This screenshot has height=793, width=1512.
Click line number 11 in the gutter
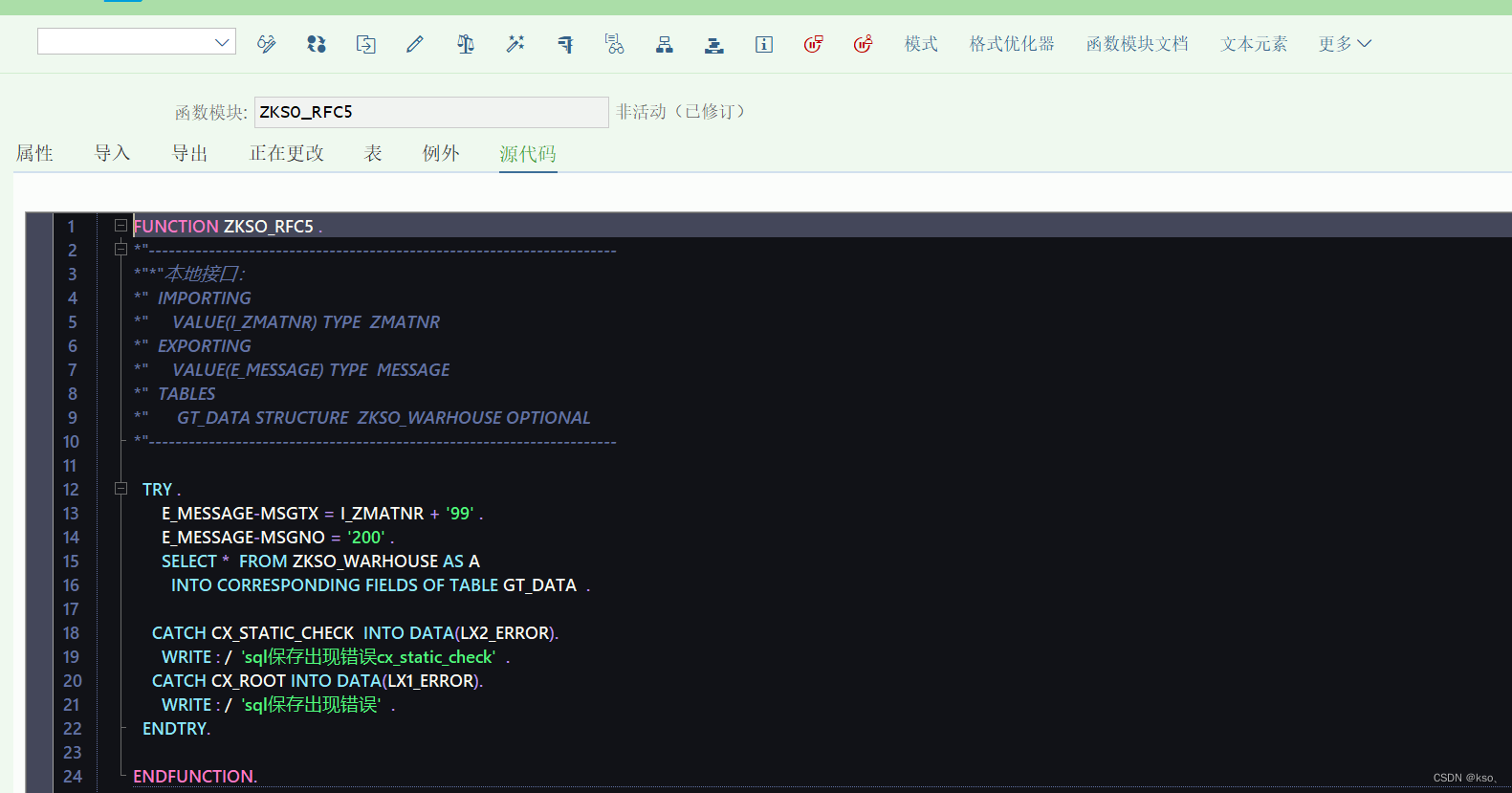click(x=70, y=466)
